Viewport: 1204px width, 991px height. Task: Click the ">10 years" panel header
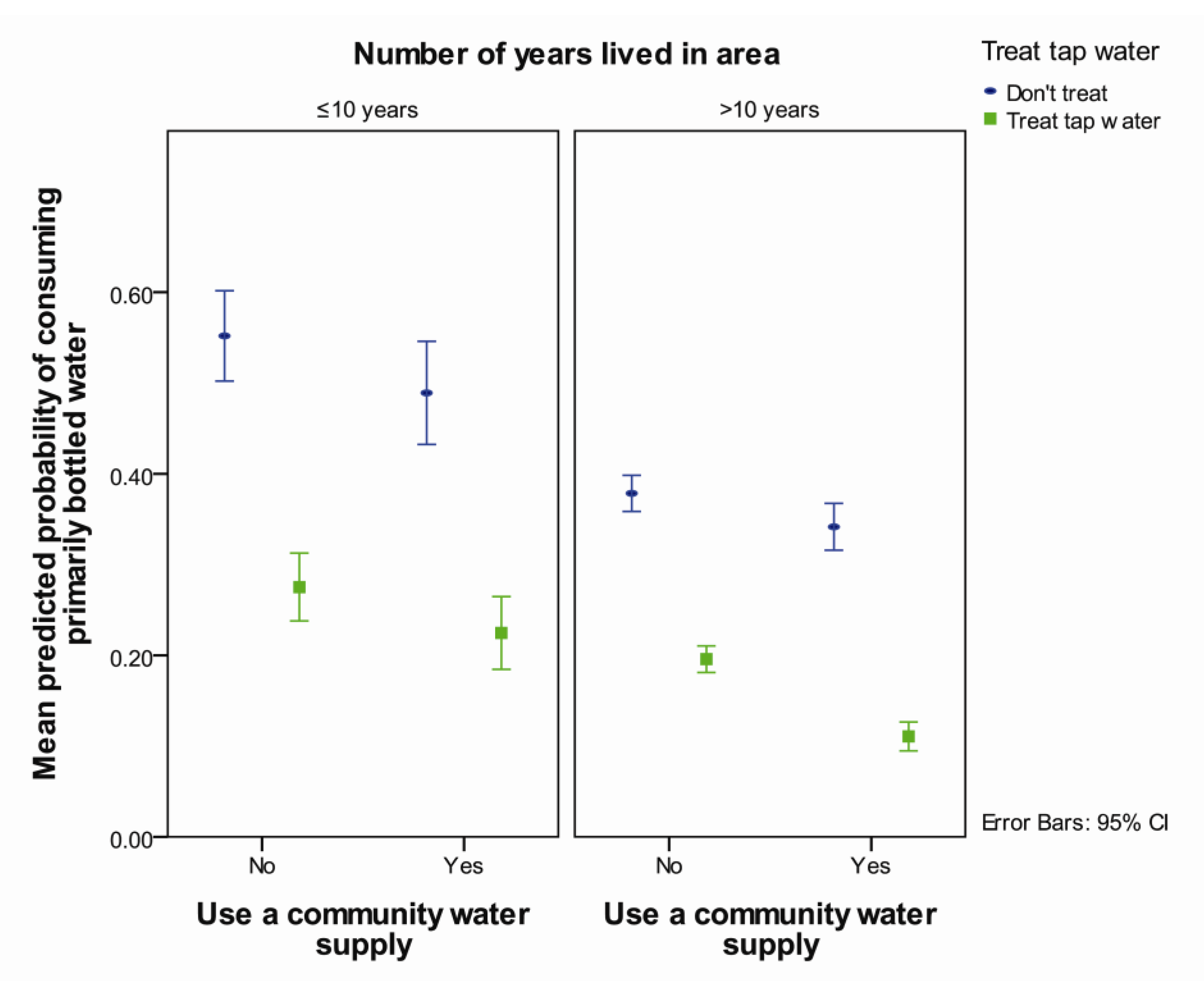coord(769,110)
